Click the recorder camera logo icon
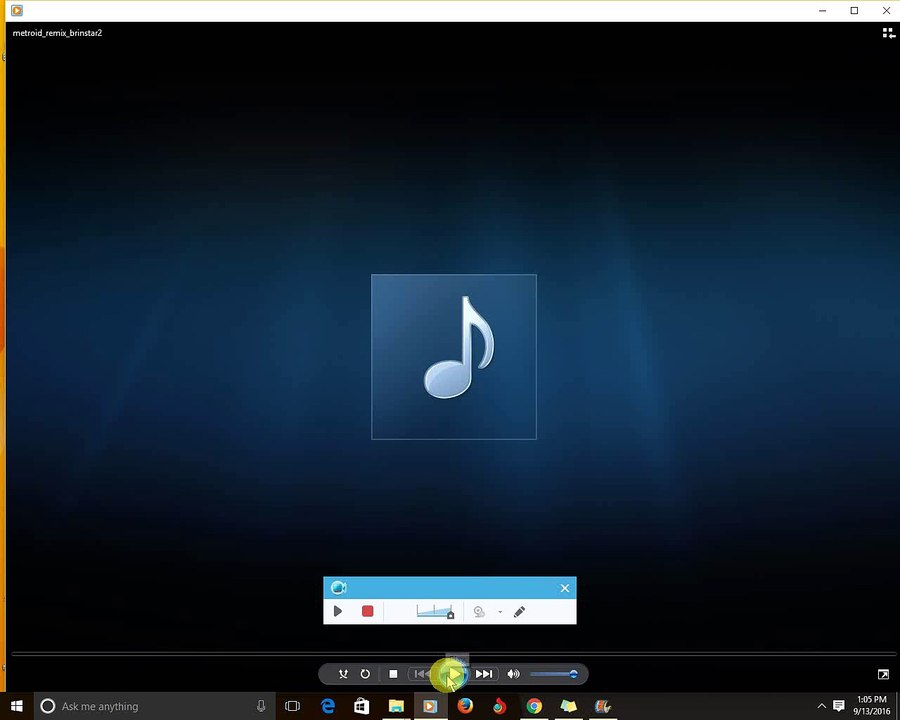900x720 pixels. point(339,588)
